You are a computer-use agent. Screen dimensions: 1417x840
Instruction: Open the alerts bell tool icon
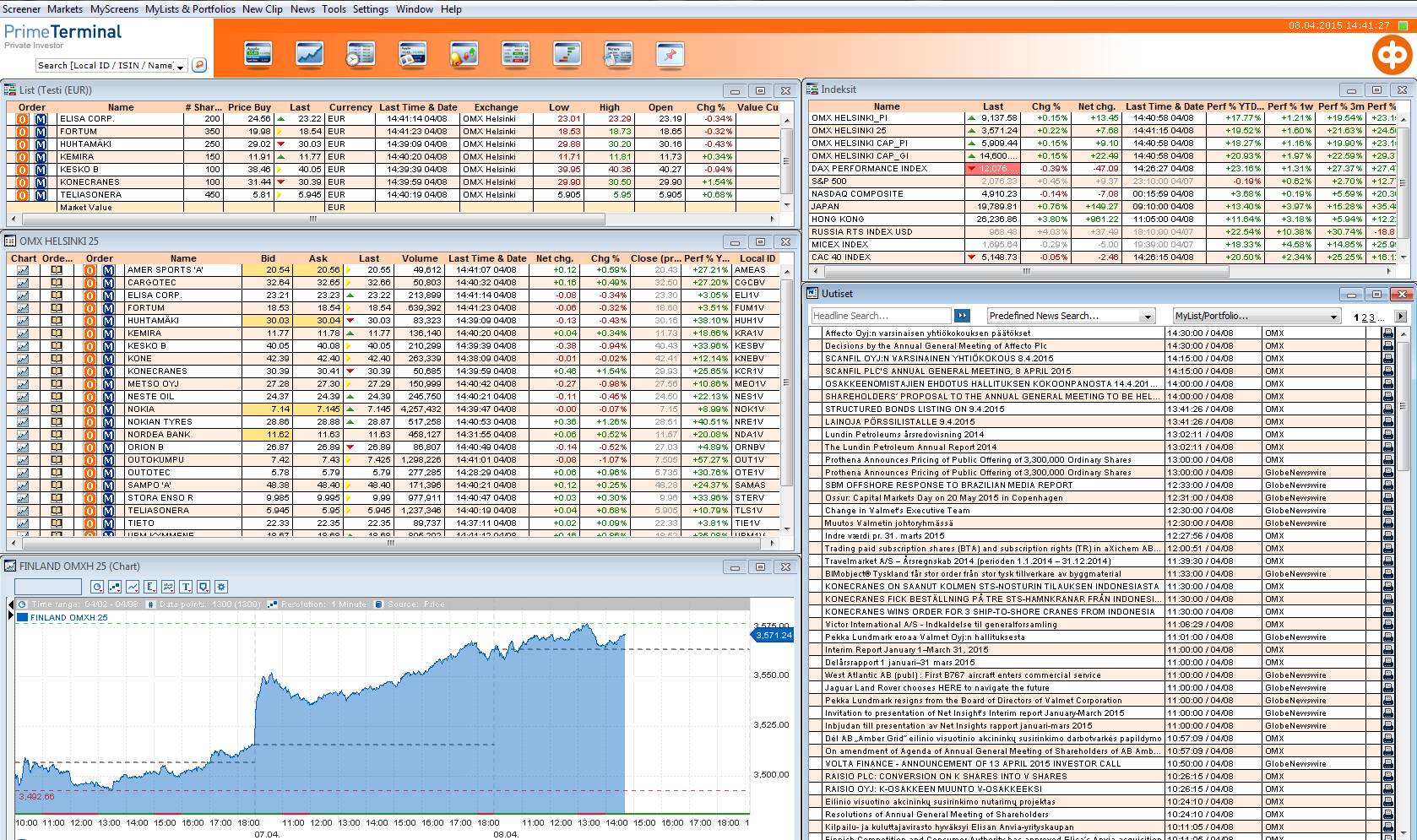[464, 54]
